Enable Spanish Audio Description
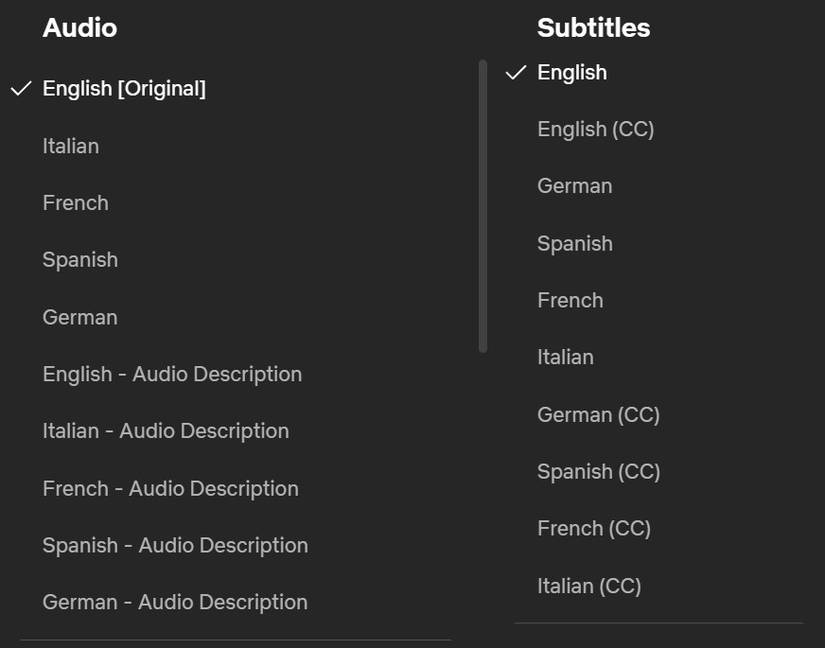The image size is (825, 648). tap(174, 545)
